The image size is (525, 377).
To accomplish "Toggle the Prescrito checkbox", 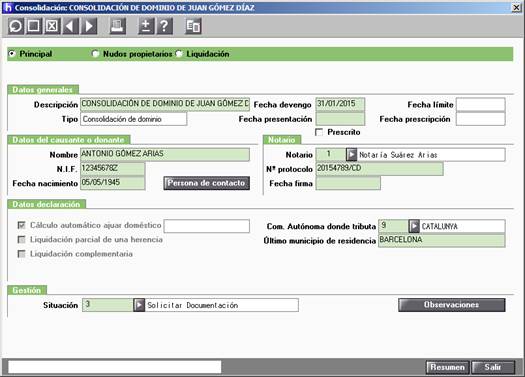I will click(x=319, y=132).
